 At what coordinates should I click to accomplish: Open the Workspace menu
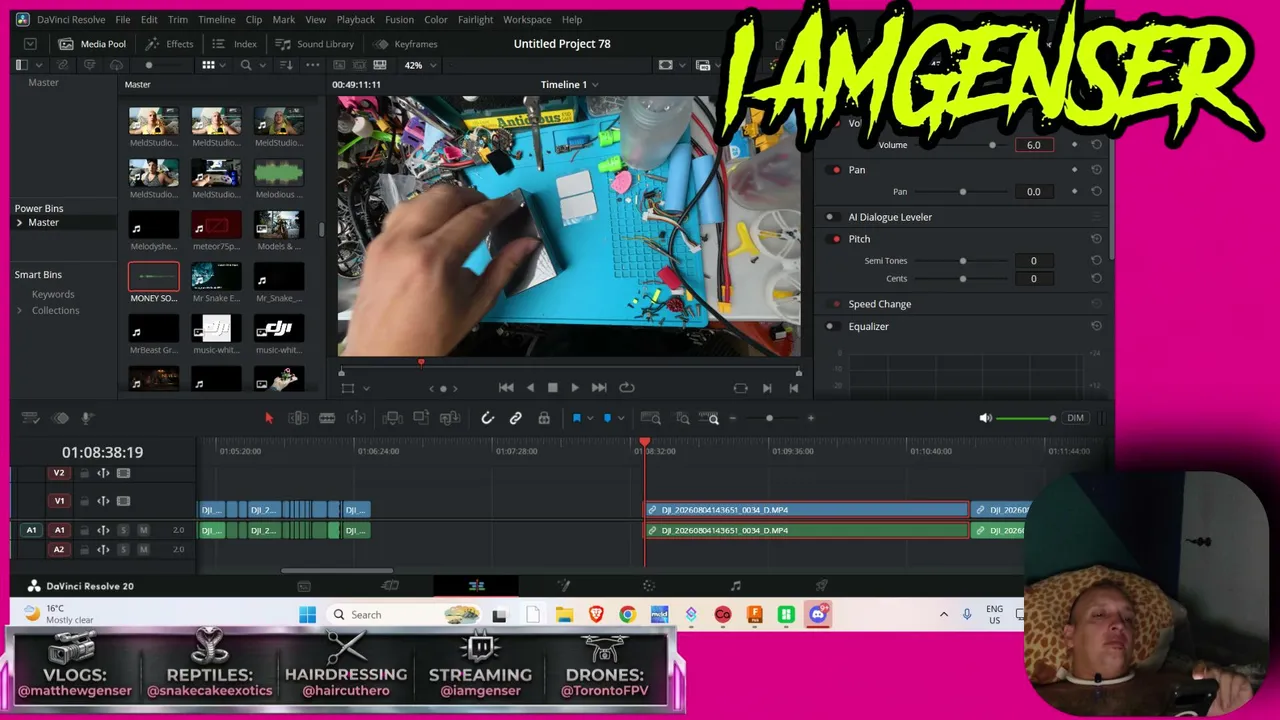527,20
